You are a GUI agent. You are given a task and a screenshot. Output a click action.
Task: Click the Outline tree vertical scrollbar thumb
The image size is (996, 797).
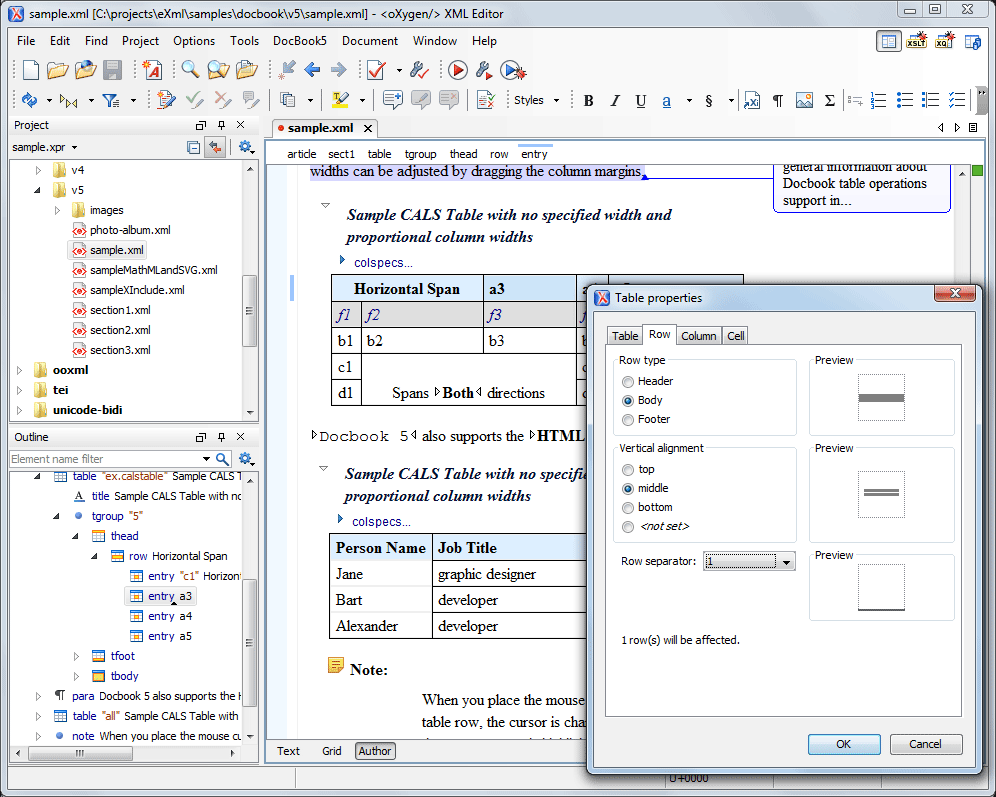[x=250, y=643]
